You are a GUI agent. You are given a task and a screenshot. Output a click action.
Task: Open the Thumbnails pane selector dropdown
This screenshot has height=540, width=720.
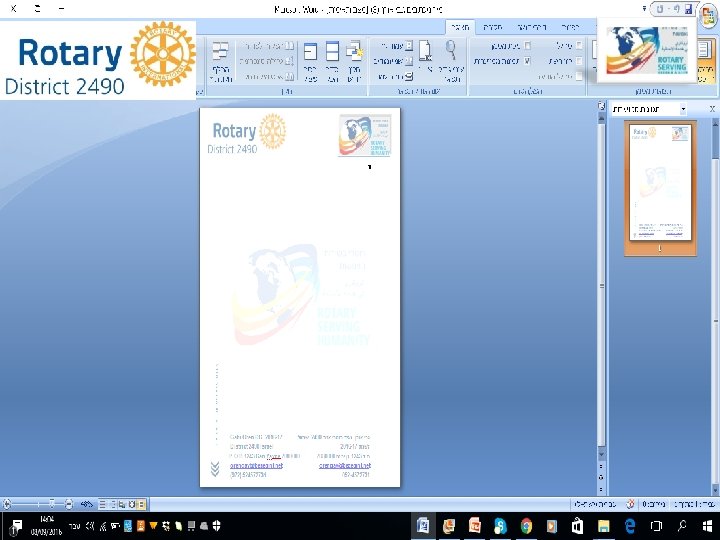tap(683, 109)
